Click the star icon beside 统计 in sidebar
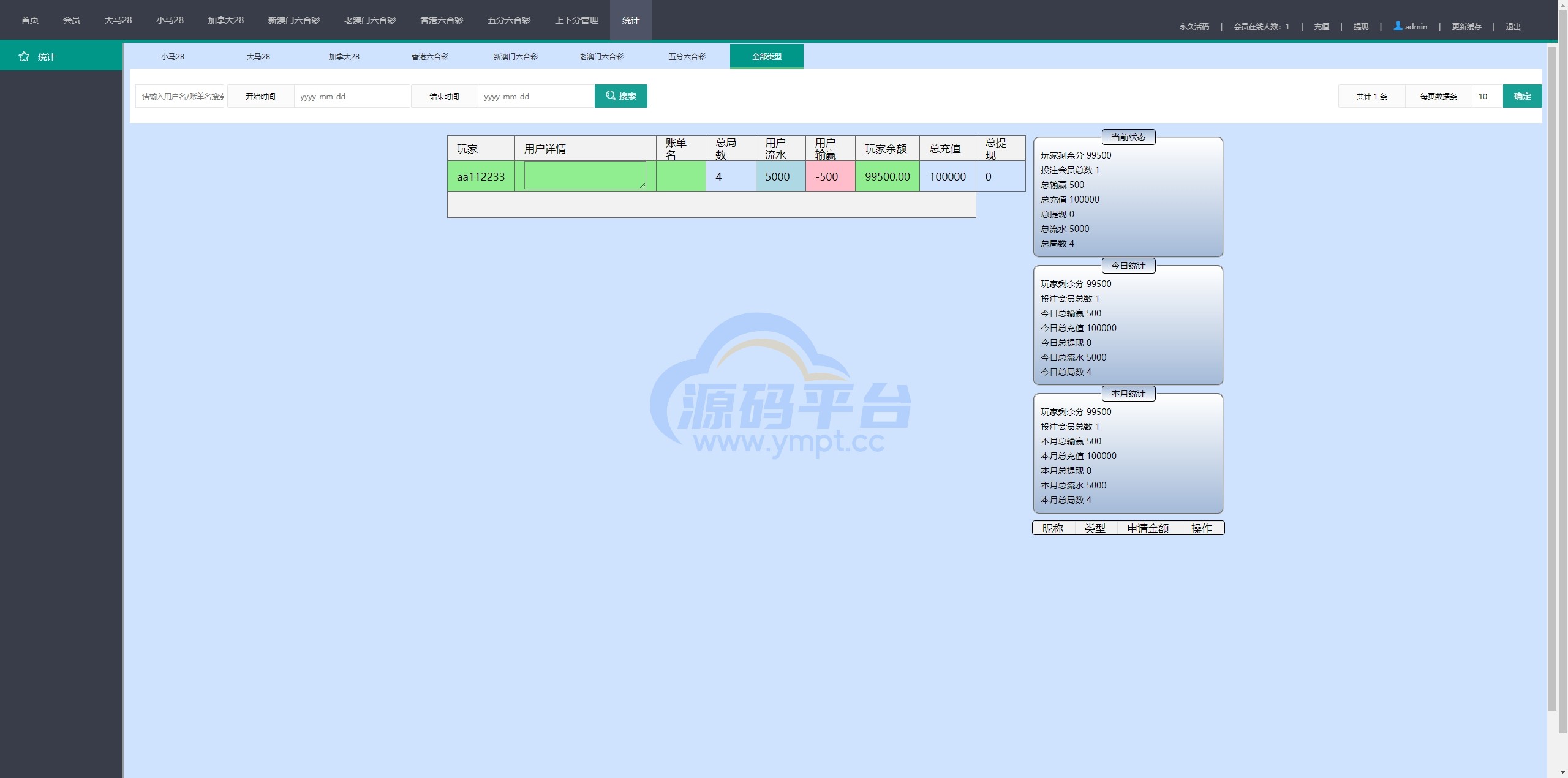 click(24, 56)
